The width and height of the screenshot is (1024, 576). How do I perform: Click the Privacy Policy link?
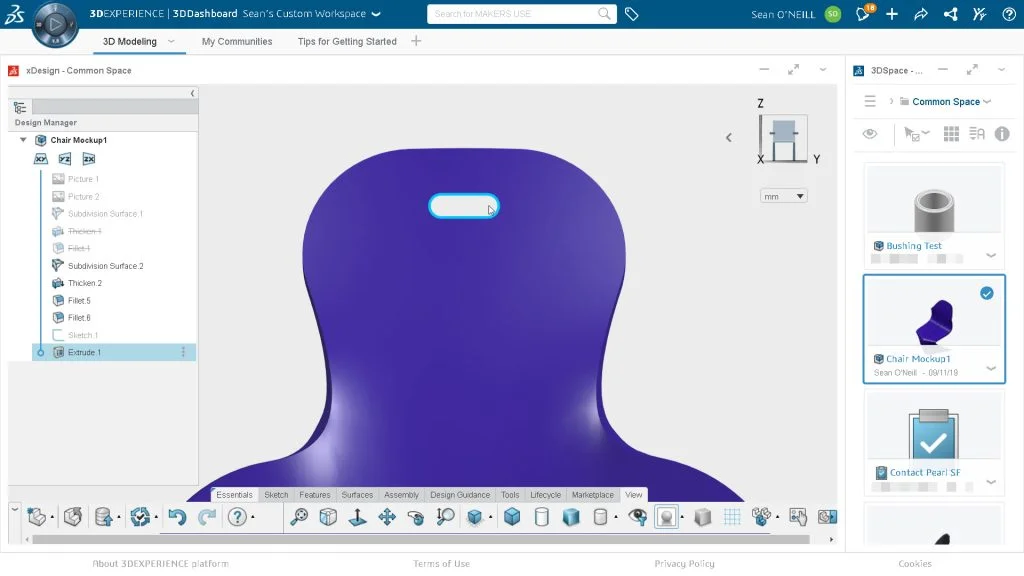point(684,564)
